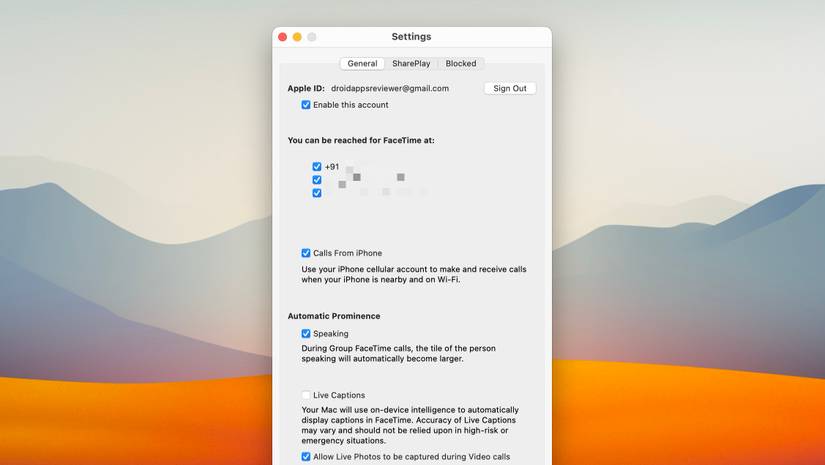Click the Group FaceTime speaking description text
The height and width of the screenshot is (465, 825).
pyautogui.click(x=398, y=353)
